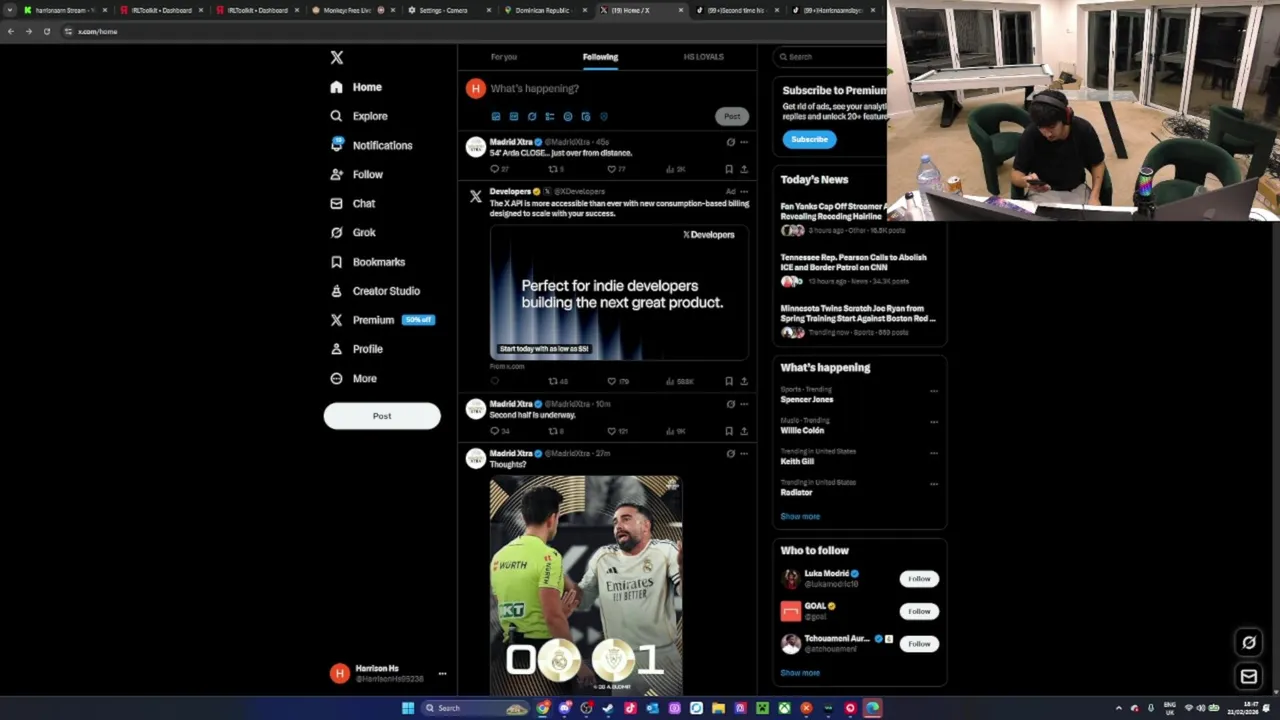
Task: Open File Explorer from taskbar
Action: click(x=718, y=708)
